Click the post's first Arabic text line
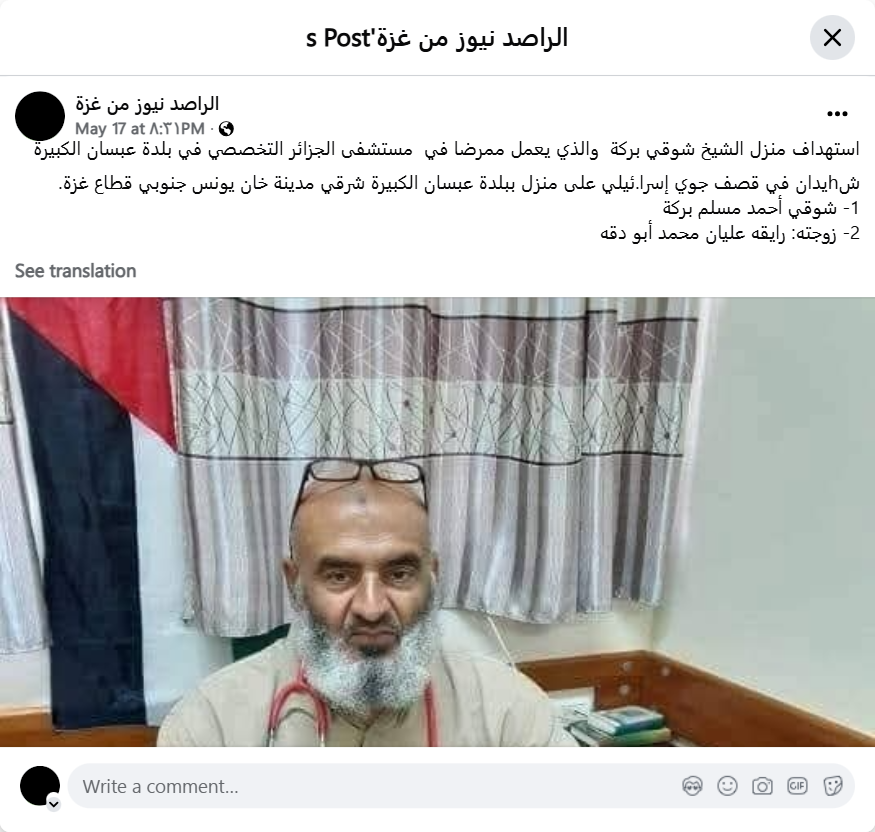Screen dimensions: 875x832 [x=446, y=150]
